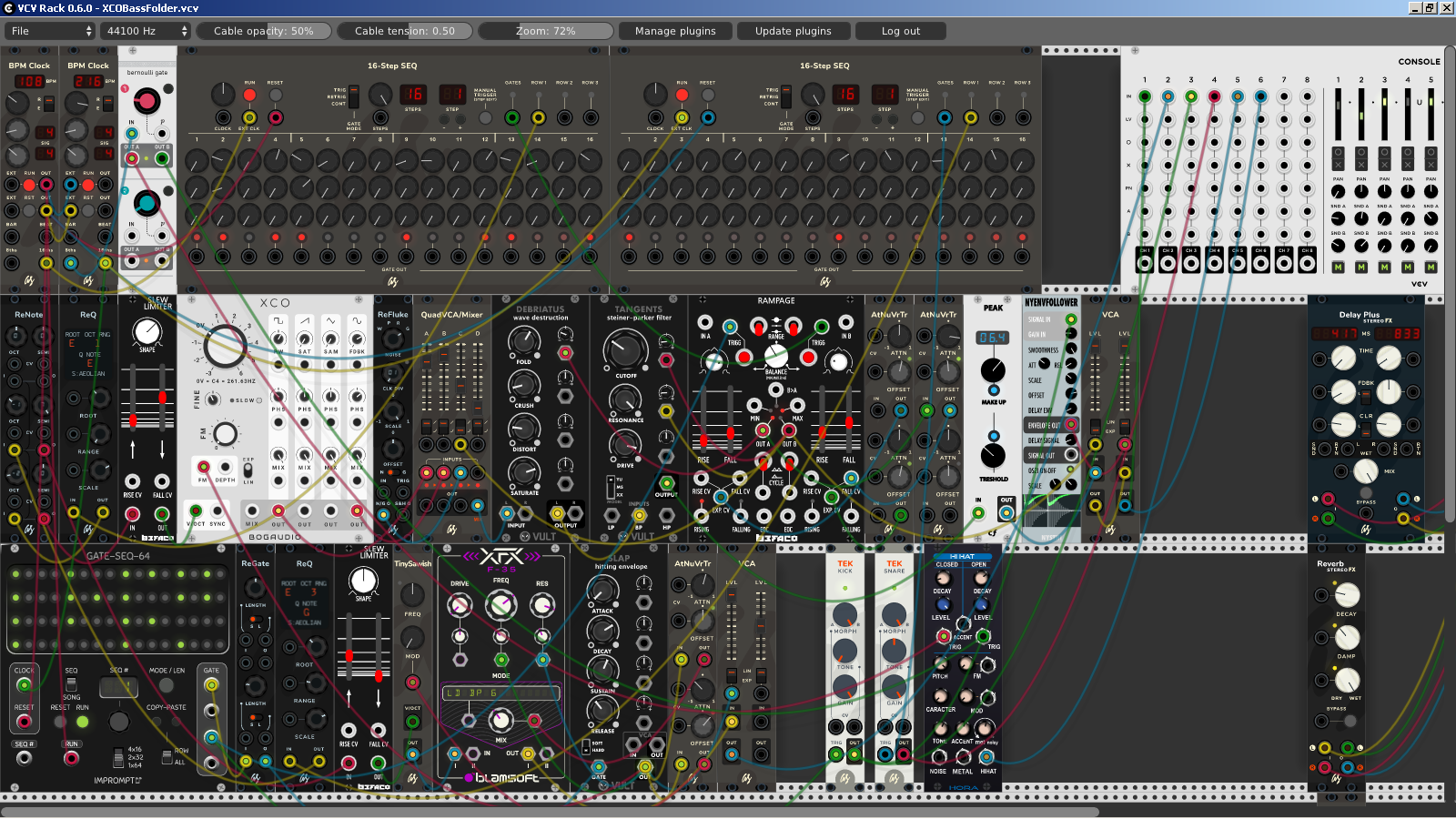This screenshot has height=819, width=1456.
Task: Mute Console channel 5 with M button
Action: (1431, 268)
